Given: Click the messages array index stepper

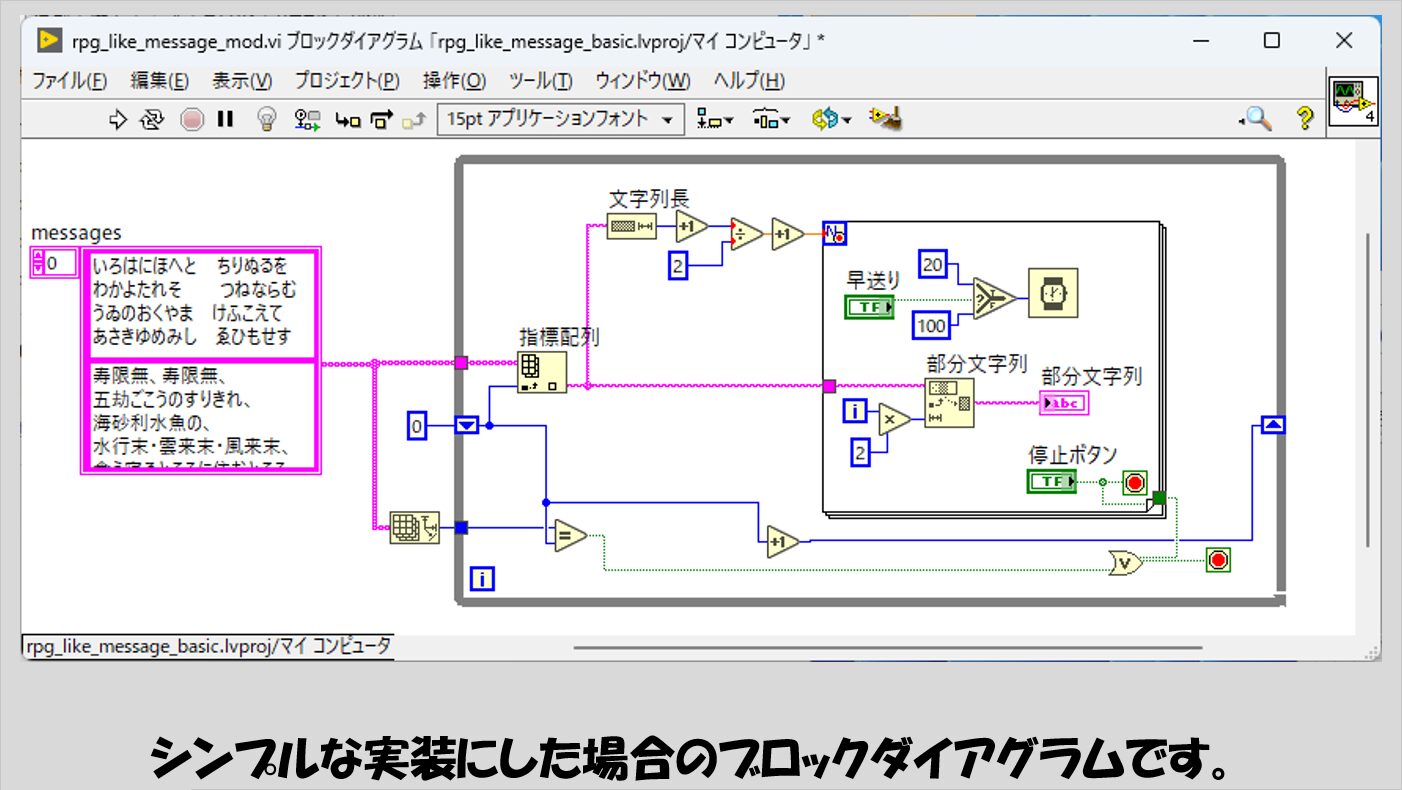Looking at the screenshot, I should coord(39,263).
